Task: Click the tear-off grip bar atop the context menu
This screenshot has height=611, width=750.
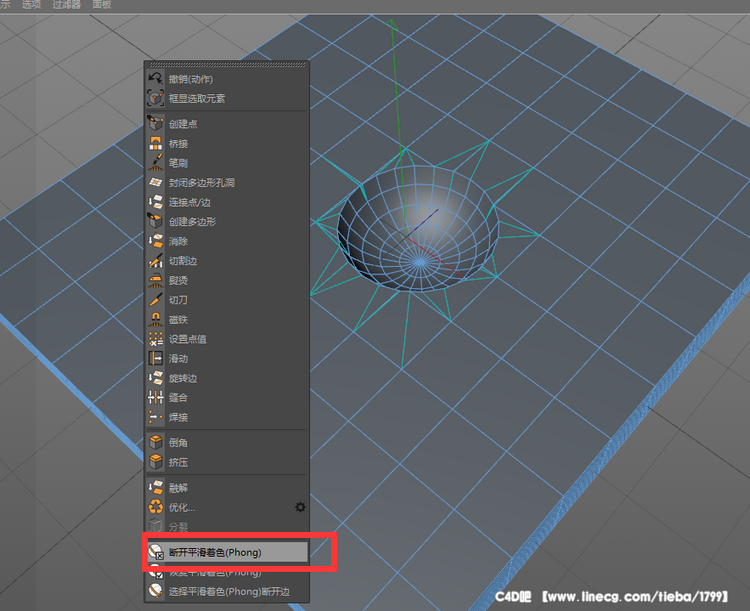Action: click(x=226, y=65)
